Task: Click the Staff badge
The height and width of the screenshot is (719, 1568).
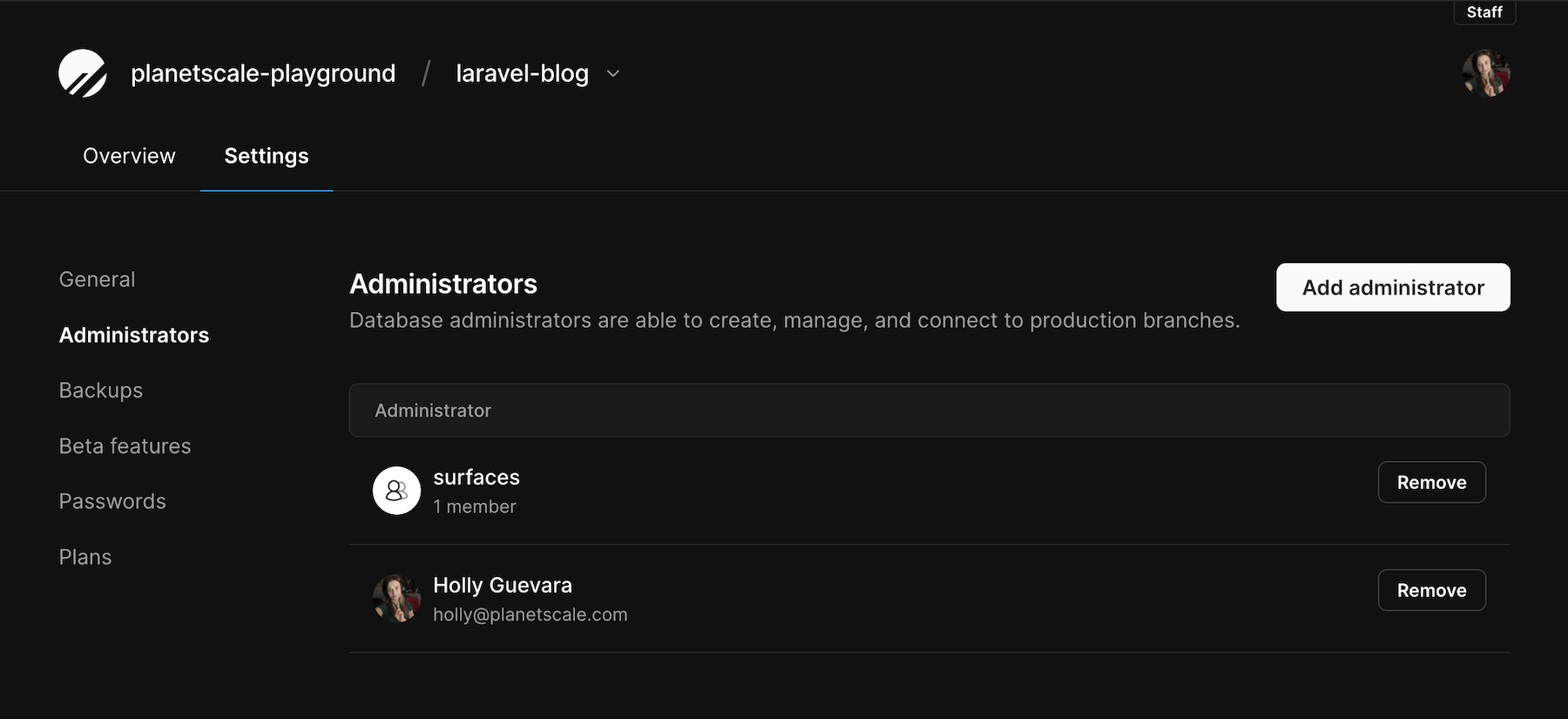Action: 1484,12
